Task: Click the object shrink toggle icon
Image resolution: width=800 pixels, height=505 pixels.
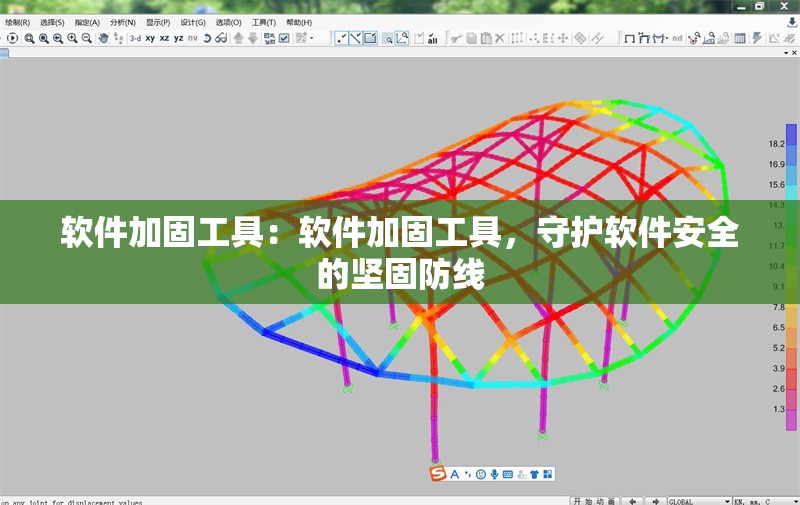Action: click(x=269, y=38)
